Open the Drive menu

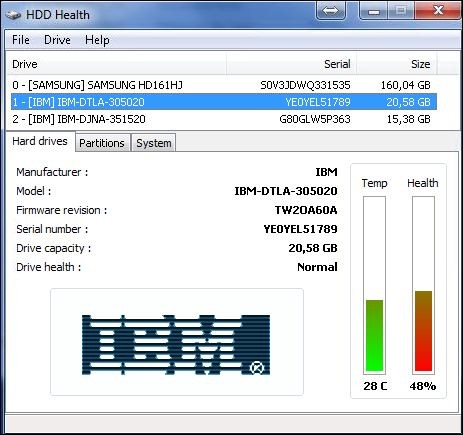point(57,40)
